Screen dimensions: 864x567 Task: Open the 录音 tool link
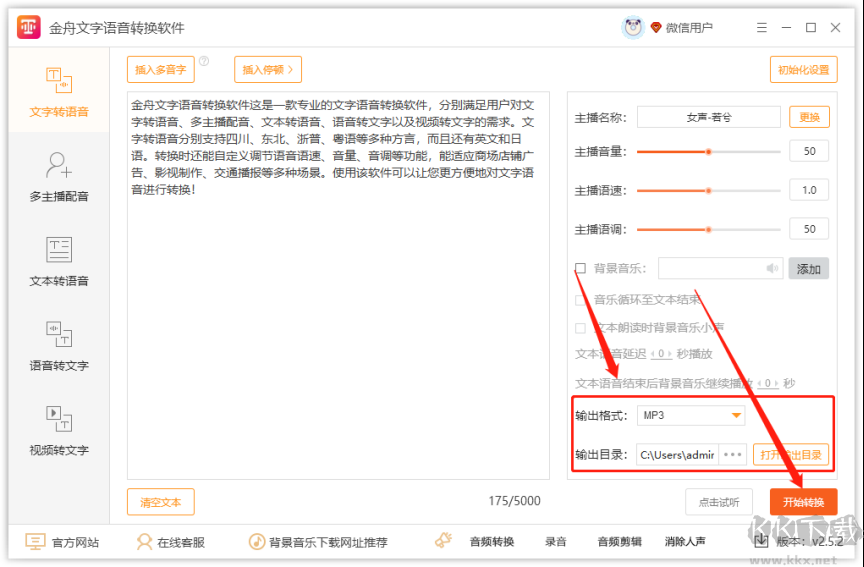coord(555,542)
